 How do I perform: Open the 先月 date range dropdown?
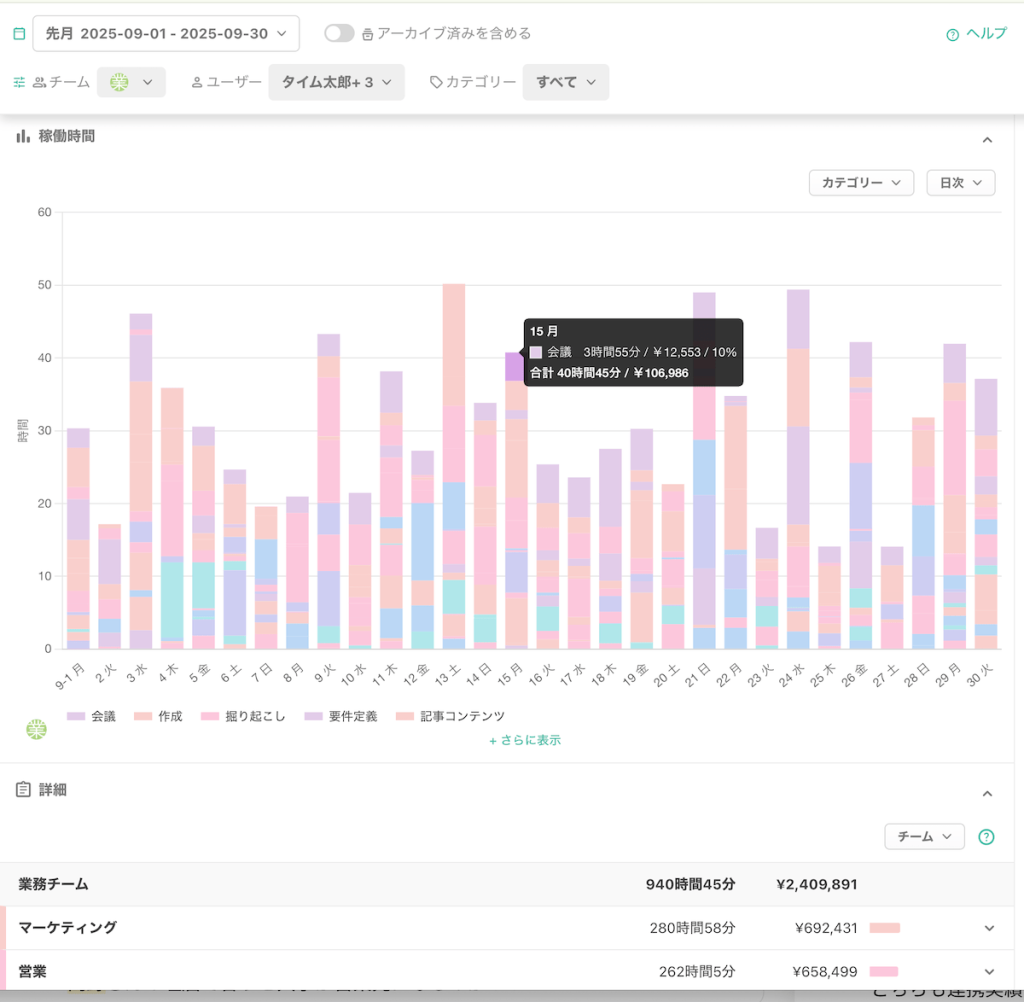point(166,33)
